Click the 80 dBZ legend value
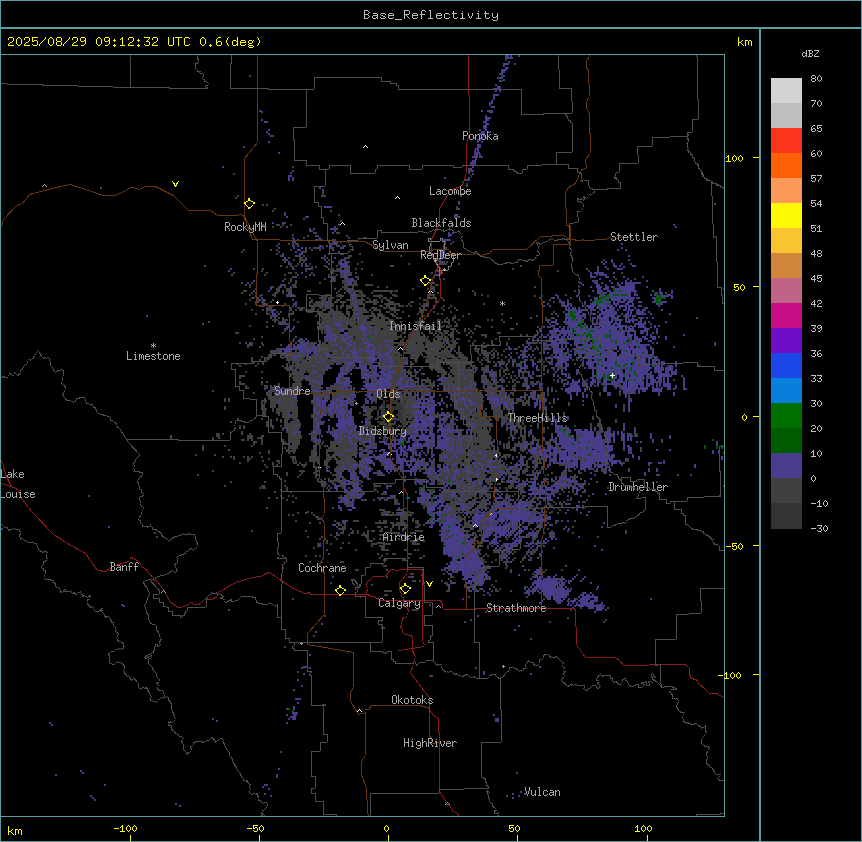Image resolution: width=862 pixels, height=842 pixels. click(816, 79)
